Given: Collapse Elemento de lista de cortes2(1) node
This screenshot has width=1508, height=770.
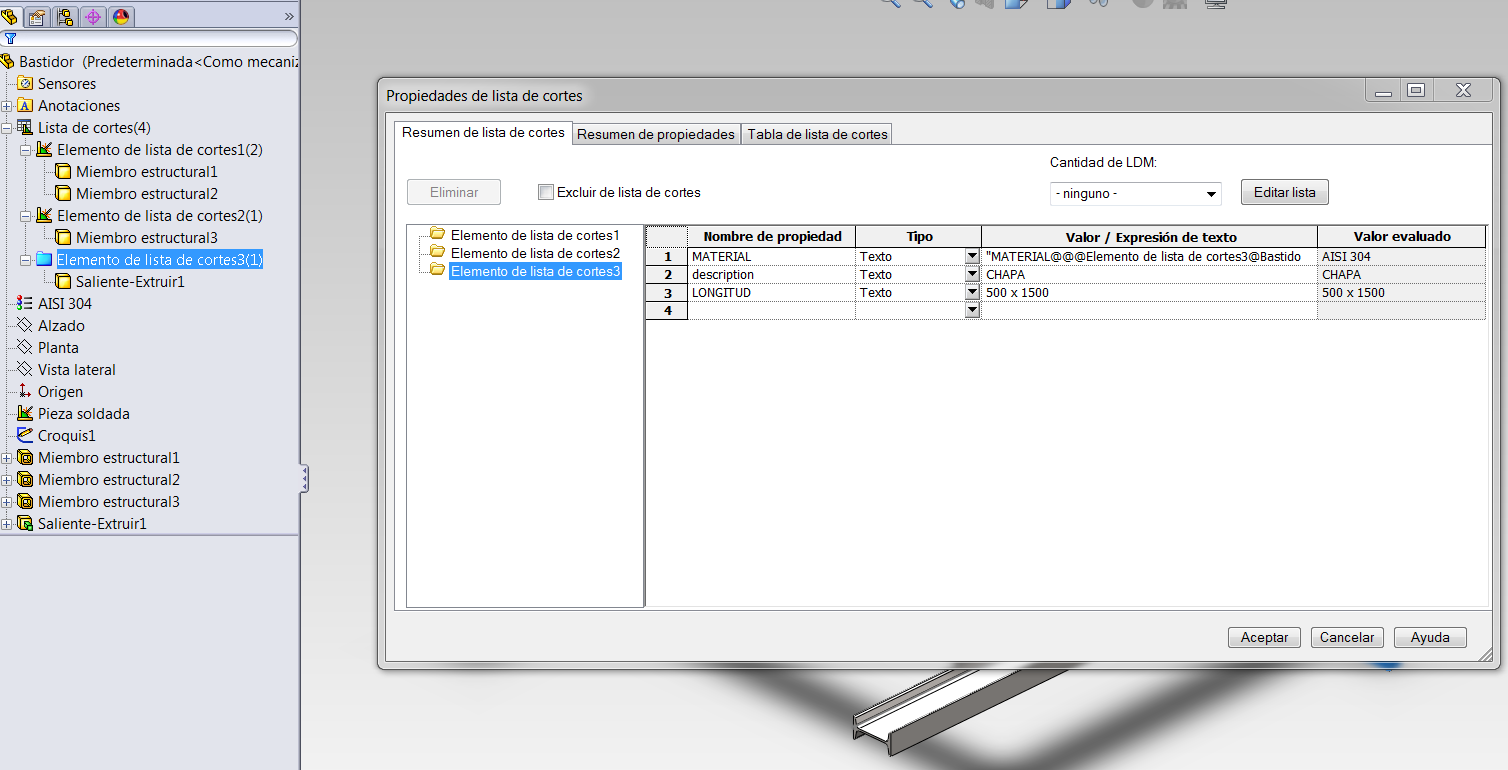Looking at the screenshot, I should 26,216.
